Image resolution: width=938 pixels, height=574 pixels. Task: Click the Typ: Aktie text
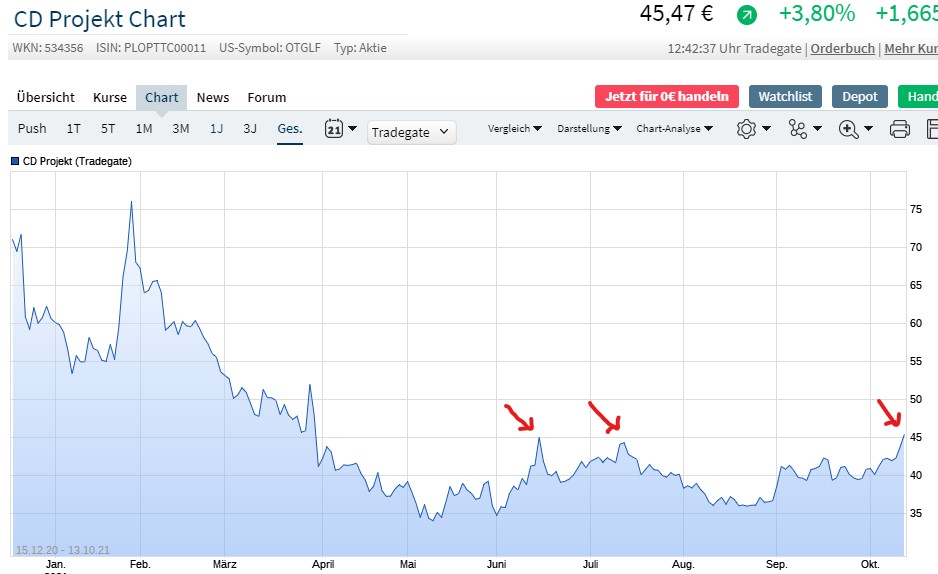pos(360,48)
